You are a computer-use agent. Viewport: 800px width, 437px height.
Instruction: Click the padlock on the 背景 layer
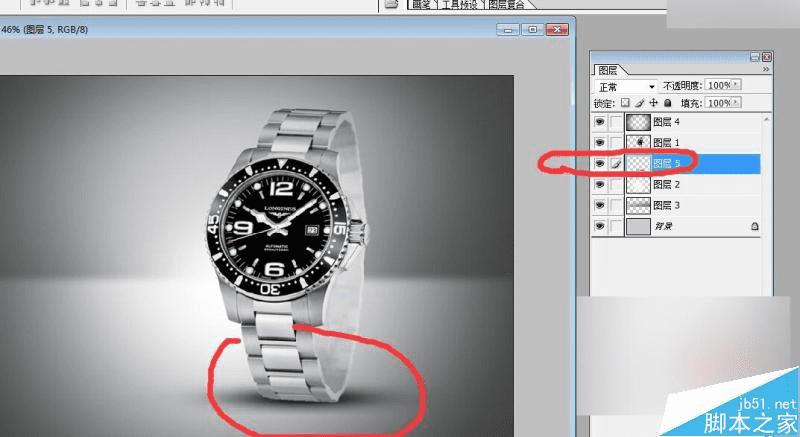click(755, 226)
